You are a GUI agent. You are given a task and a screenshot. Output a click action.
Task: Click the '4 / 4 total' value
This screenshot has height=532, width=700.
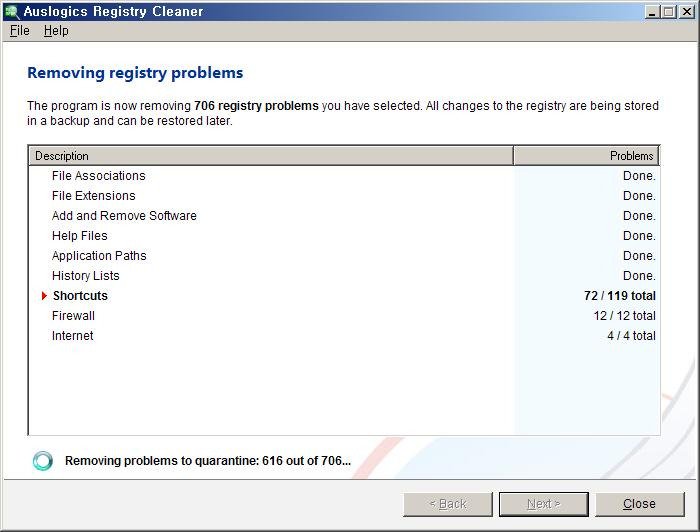(631, 336)
